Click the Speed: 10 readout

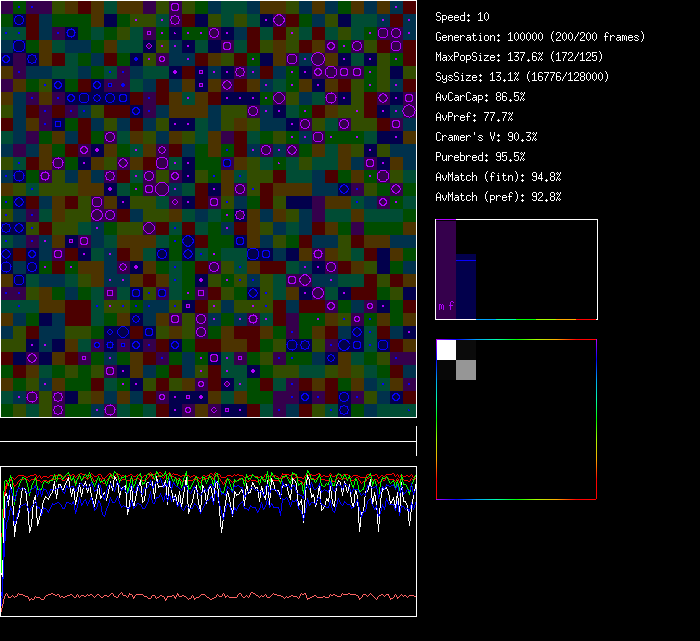pyautogui.click(x=463, y=17)
